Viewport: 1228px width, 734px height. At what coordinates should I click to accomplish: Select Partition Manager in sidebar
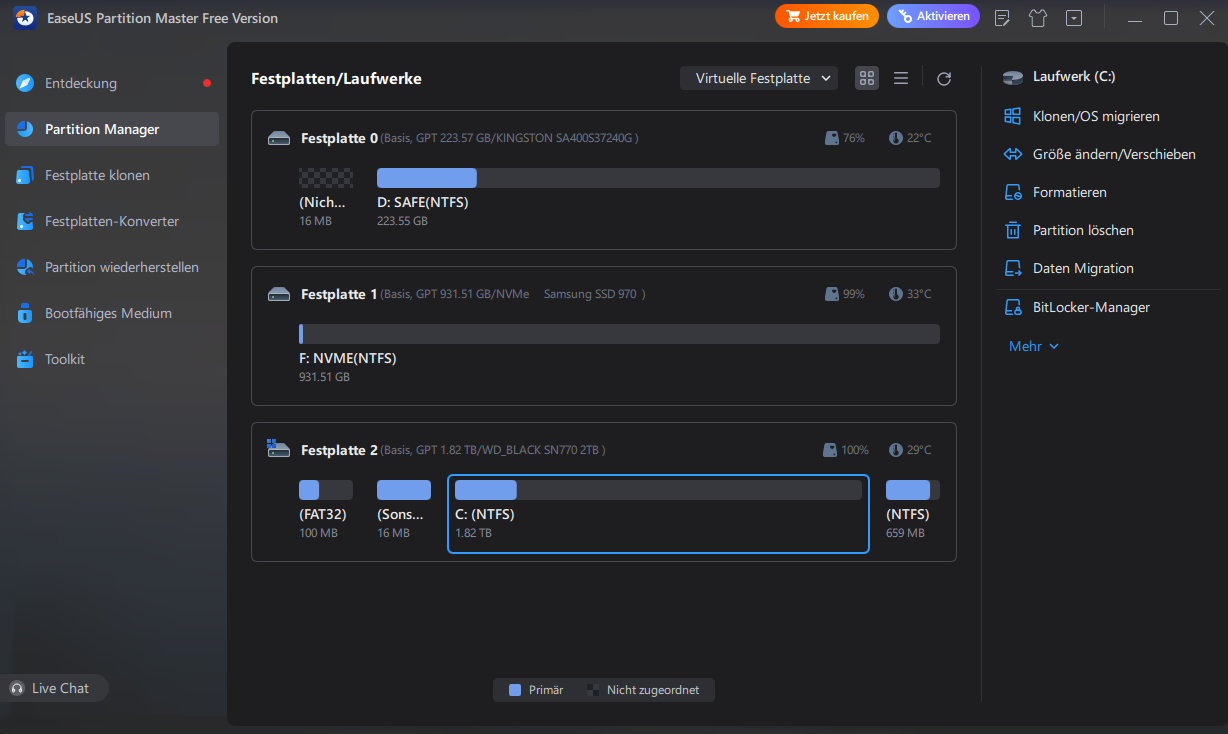(112, 129)
